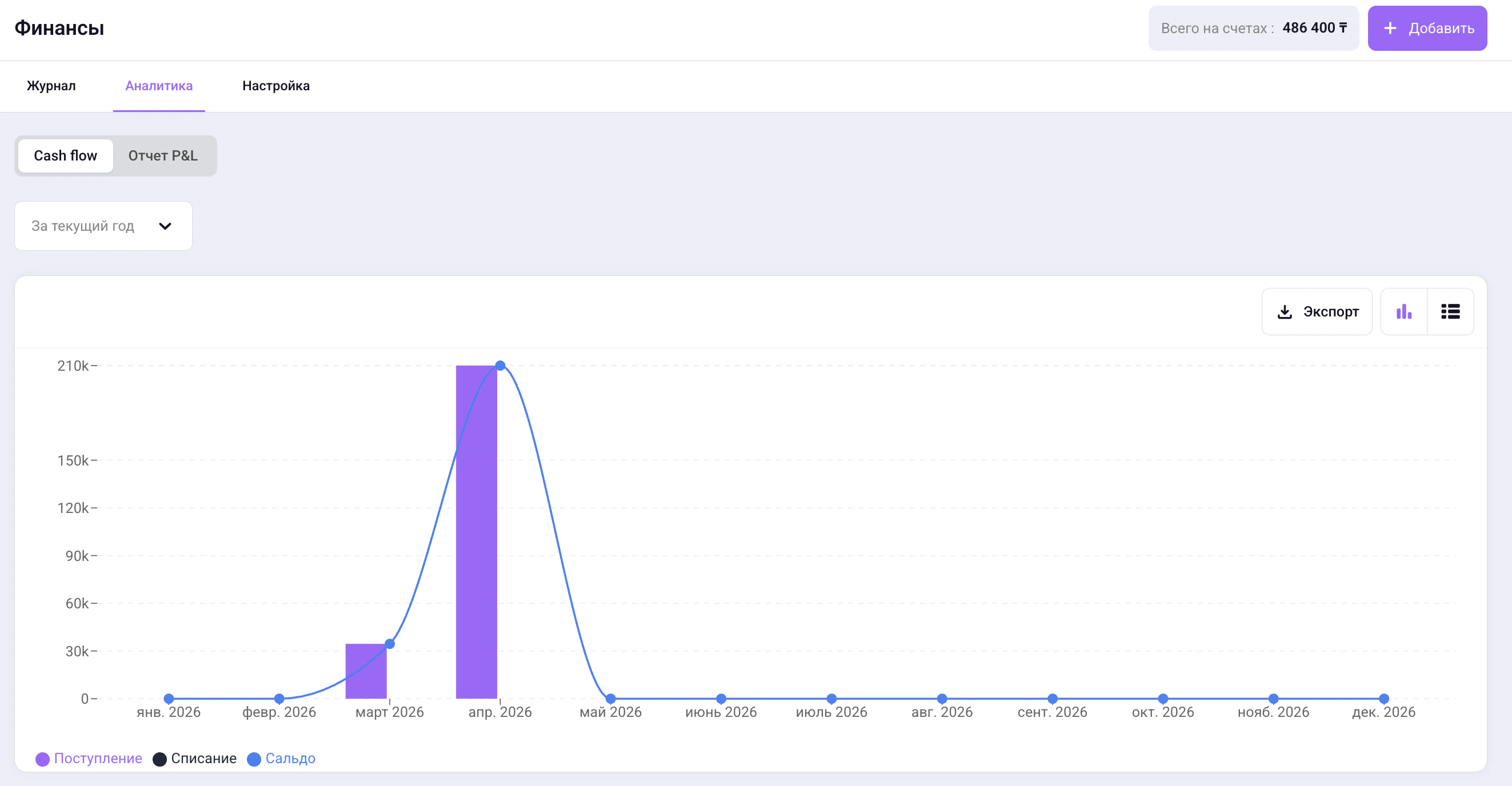
Task: Toggle Списание series in chart legend
Action: click(x=195, y=758)
